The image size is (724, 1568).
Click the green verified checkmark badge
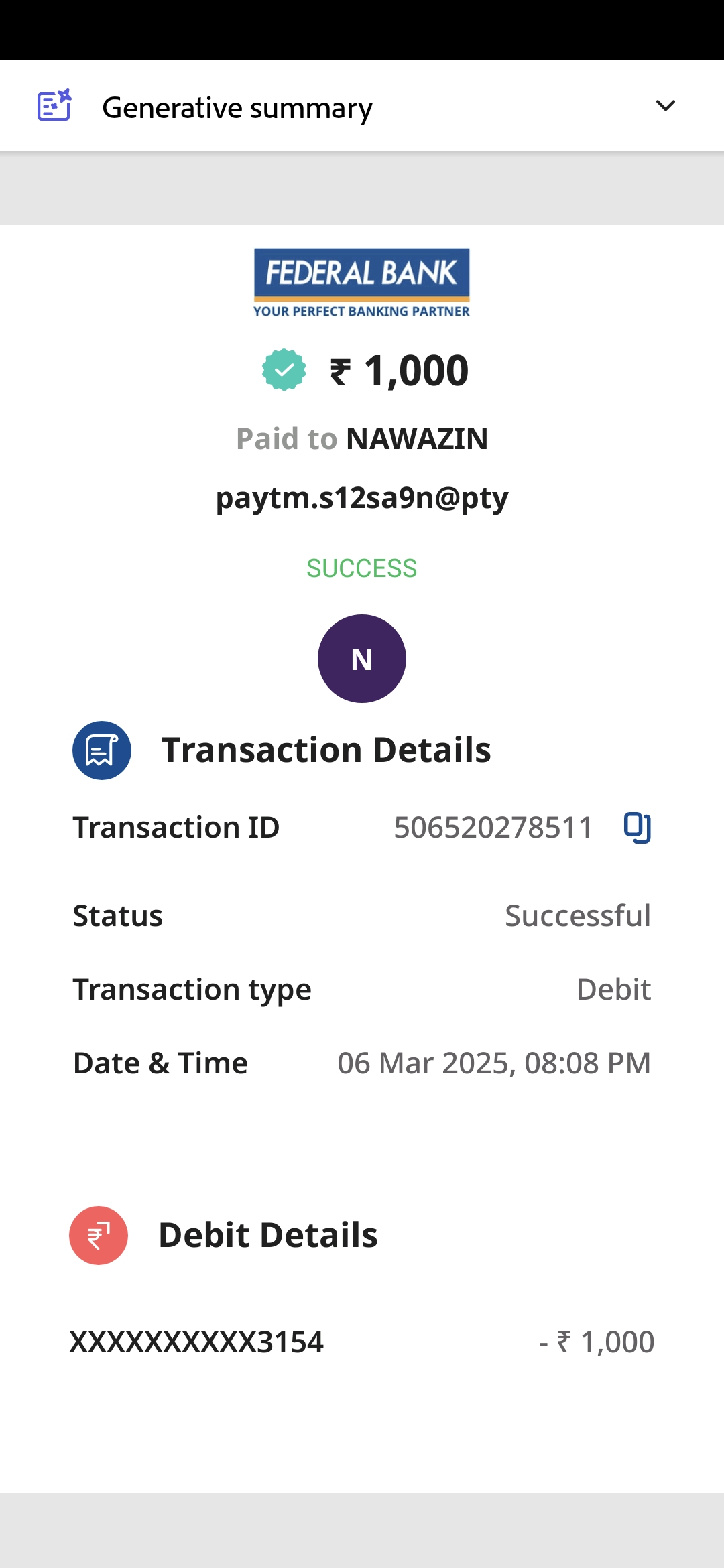284,370
